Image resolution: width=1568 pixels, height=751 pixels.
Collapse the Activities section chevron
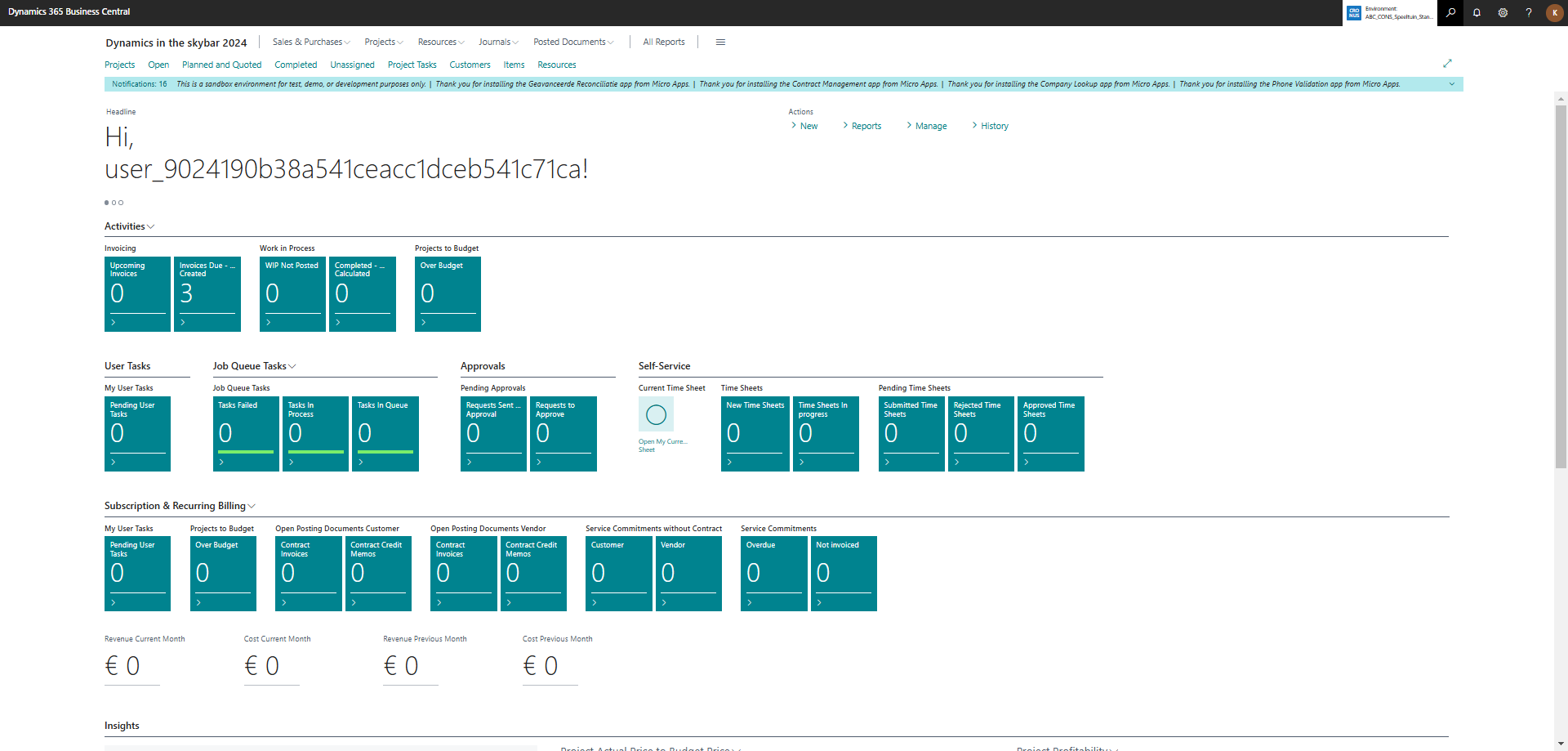(151, 227)
